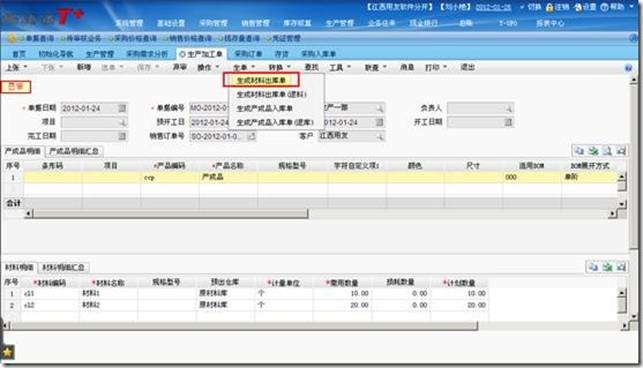Image resolution: width=643 pixels, height=368 pixels.
Task: Click calendar icon beside 单据日期 field
Action: pyautogui.click(x=122, y=108)
